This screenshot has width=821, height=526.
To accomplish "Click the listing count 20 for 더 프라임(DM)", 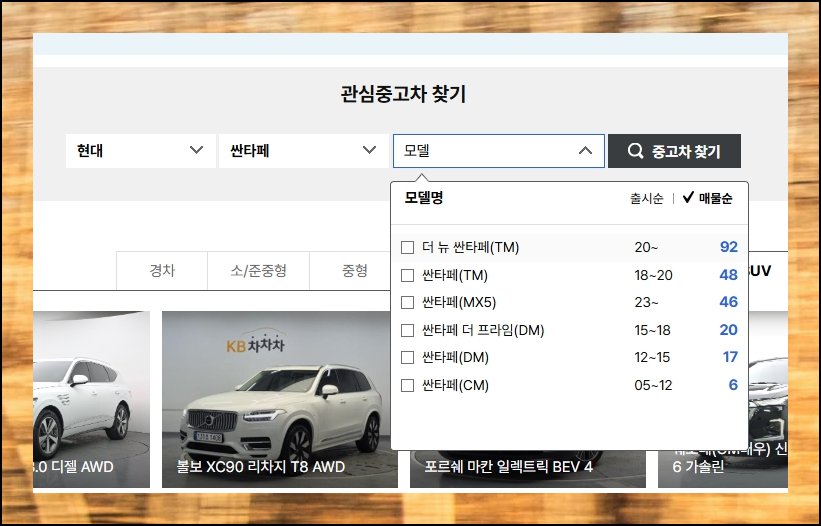I will pos(728,330).
